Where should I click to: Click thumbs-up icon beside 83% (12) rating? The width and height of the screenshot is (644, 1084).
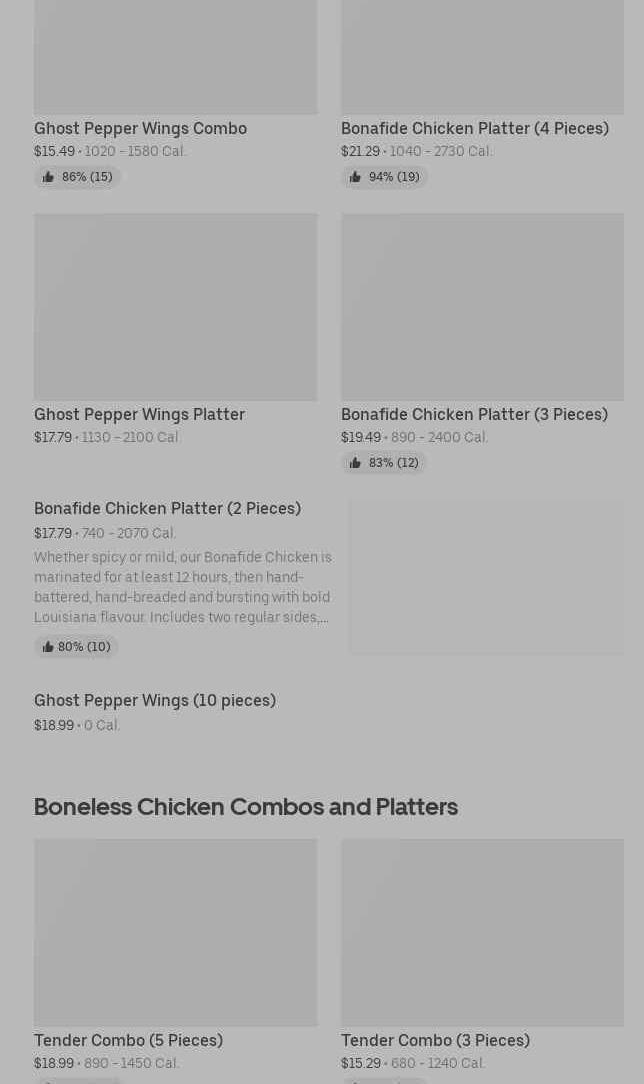(355, 463)
